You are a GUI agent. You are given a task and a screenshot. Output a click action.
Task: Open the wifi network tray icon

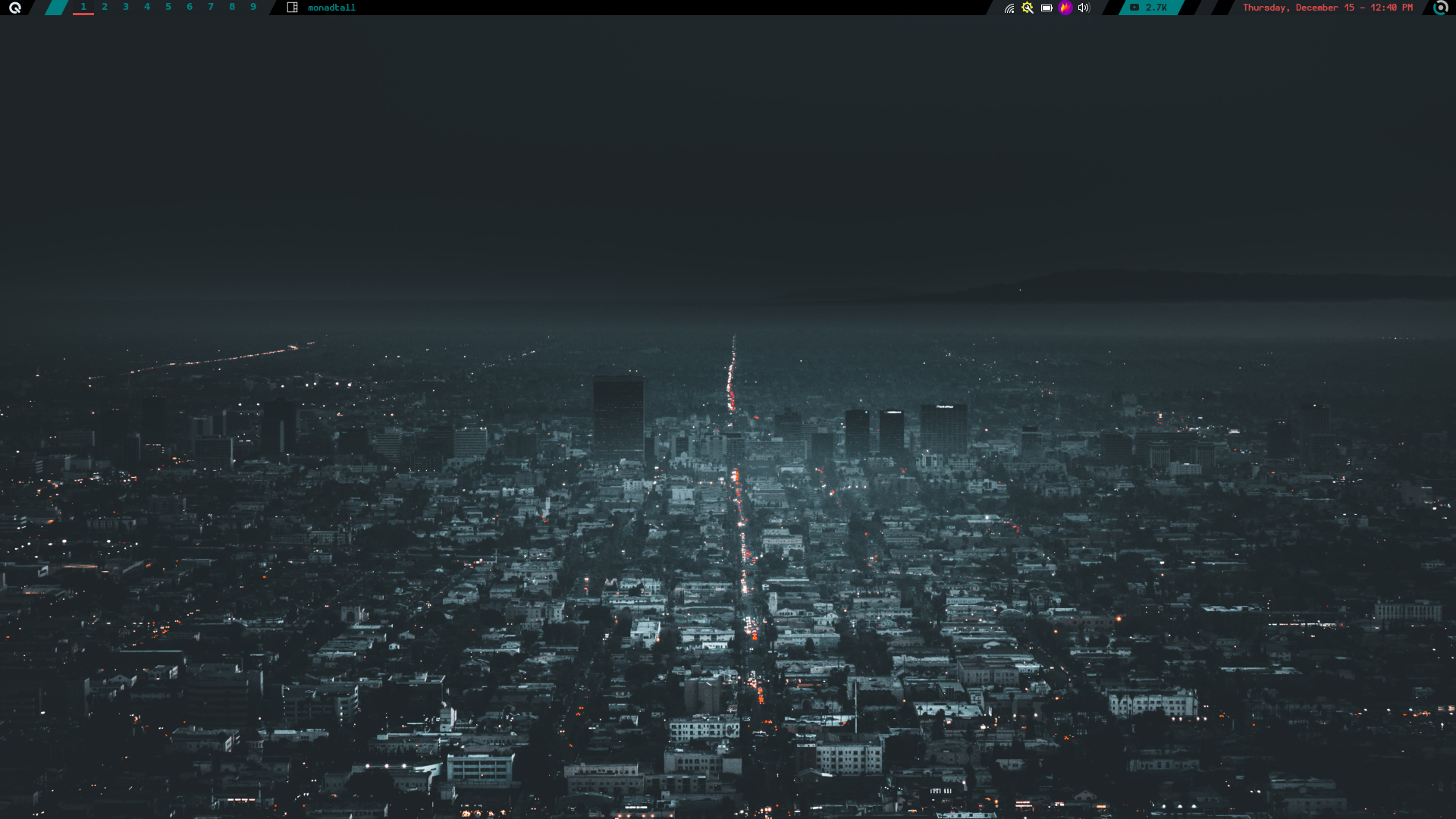point(1009,8)
